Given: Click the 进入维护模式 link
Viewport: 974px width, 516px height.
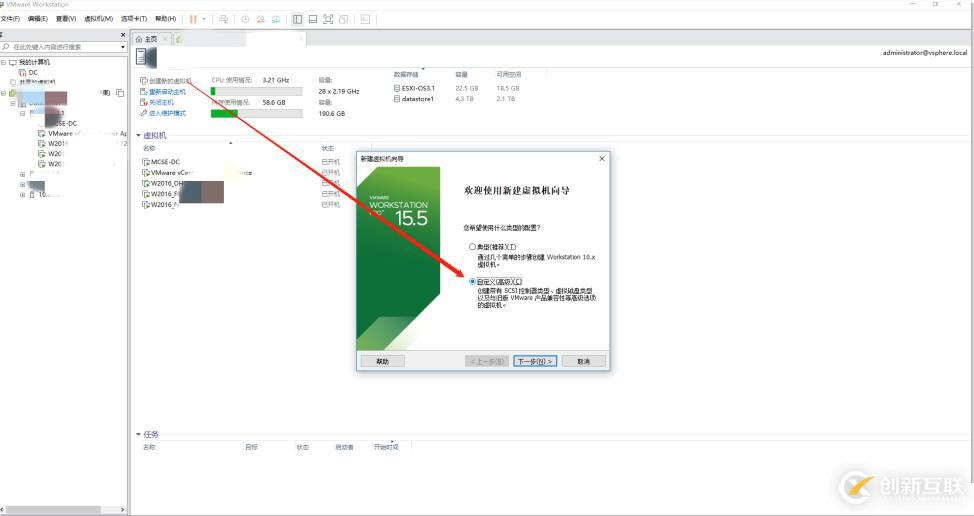Looking at the screenshot, I should [x=167, y=114].
